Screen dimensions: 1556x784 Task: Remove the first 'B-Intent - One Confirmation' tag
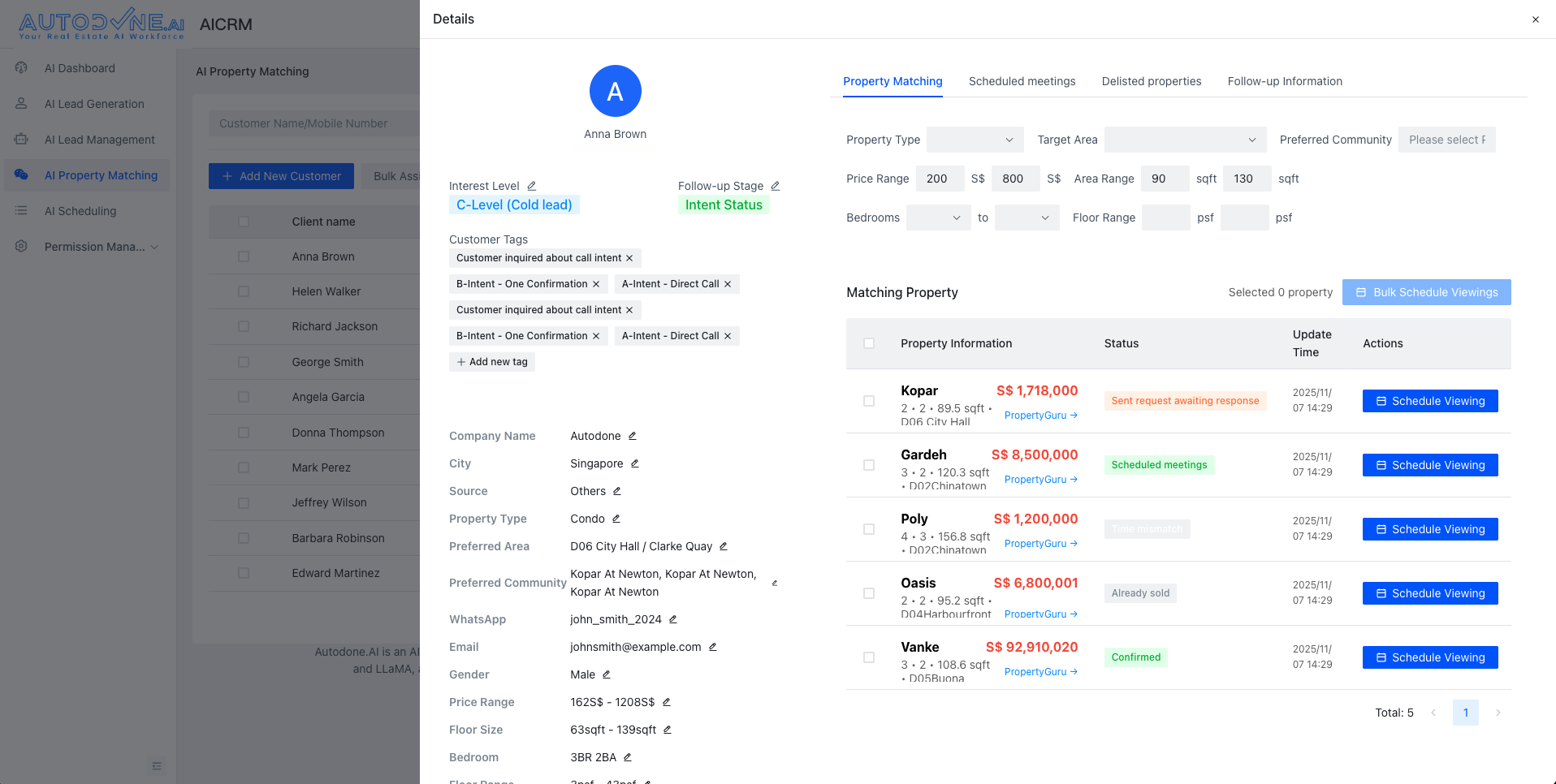[x=596, y=284]
